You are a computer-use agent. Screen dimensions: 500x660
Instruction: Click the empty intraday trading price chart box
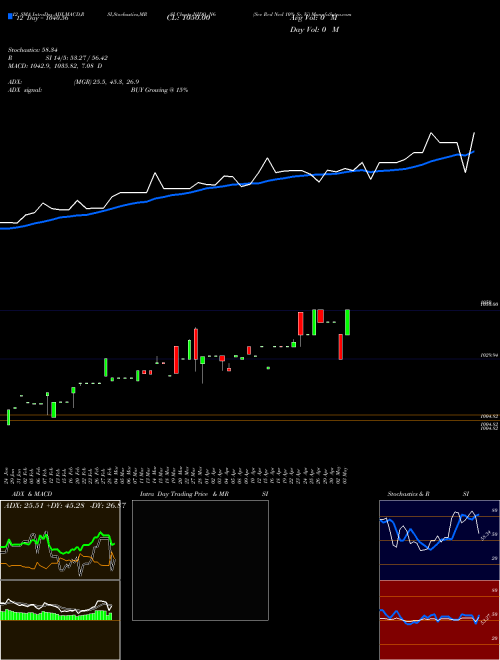[200, 560]
